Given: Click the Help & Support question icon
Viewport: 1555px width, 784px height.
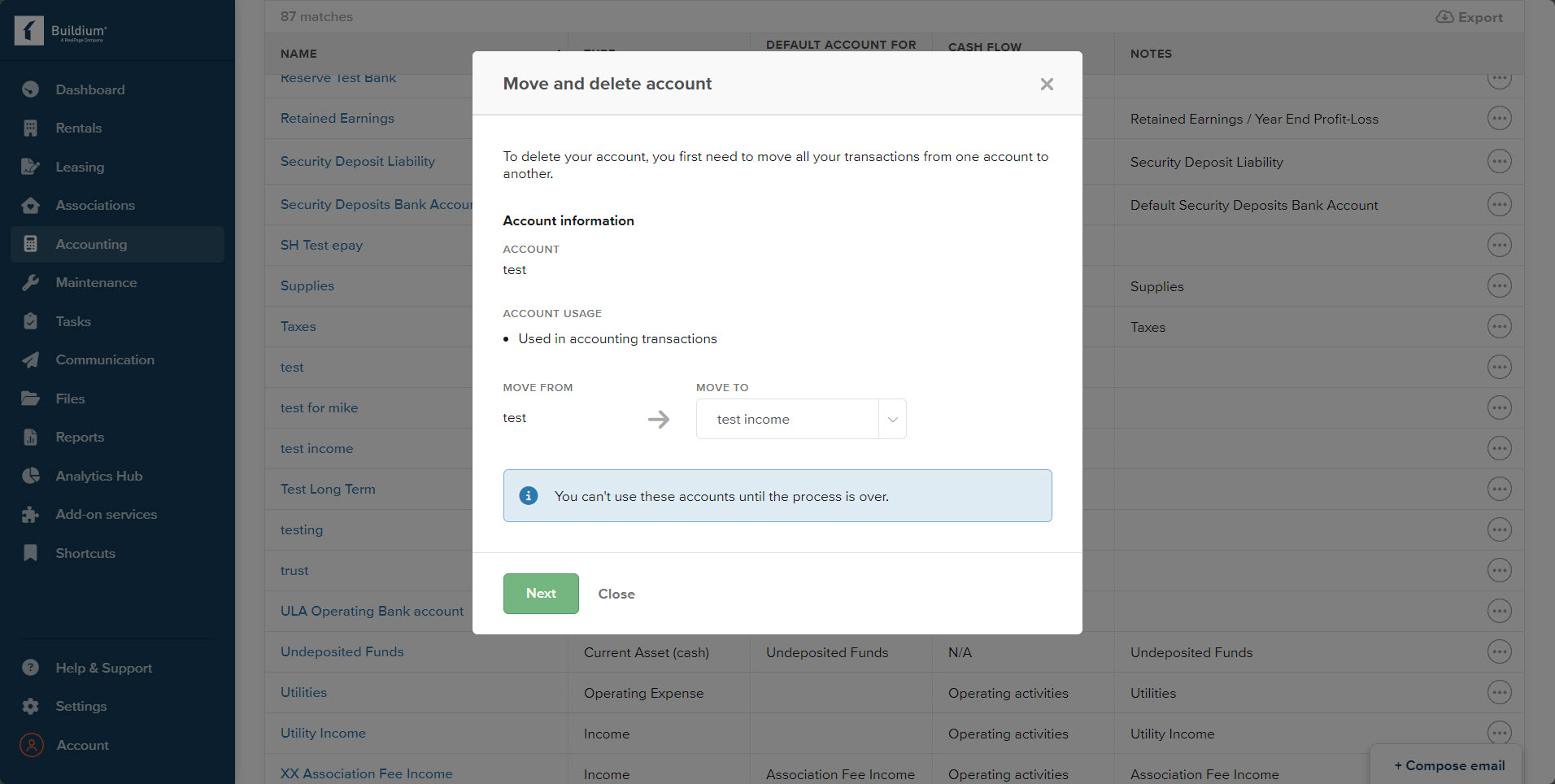Looking at the screenshot, I should (x=31, y=668).
